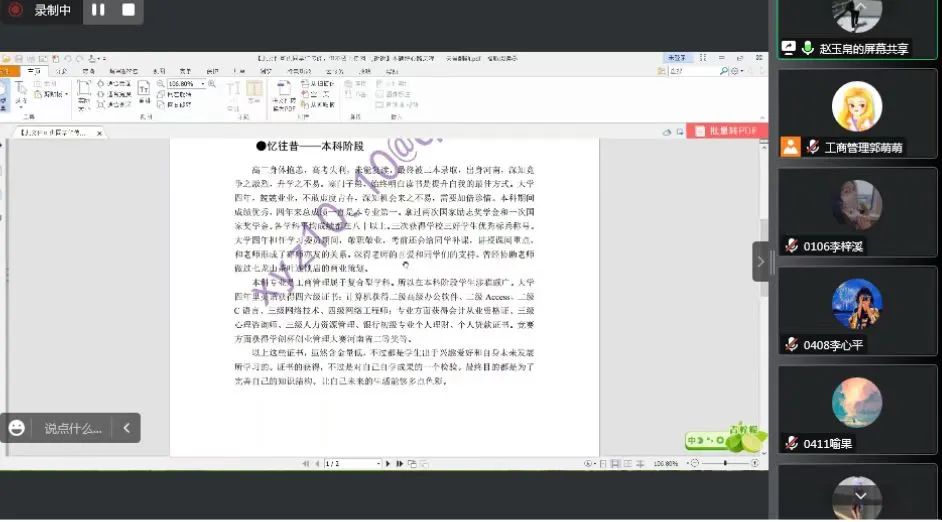Select the PDF document tab

coord(53,132)
